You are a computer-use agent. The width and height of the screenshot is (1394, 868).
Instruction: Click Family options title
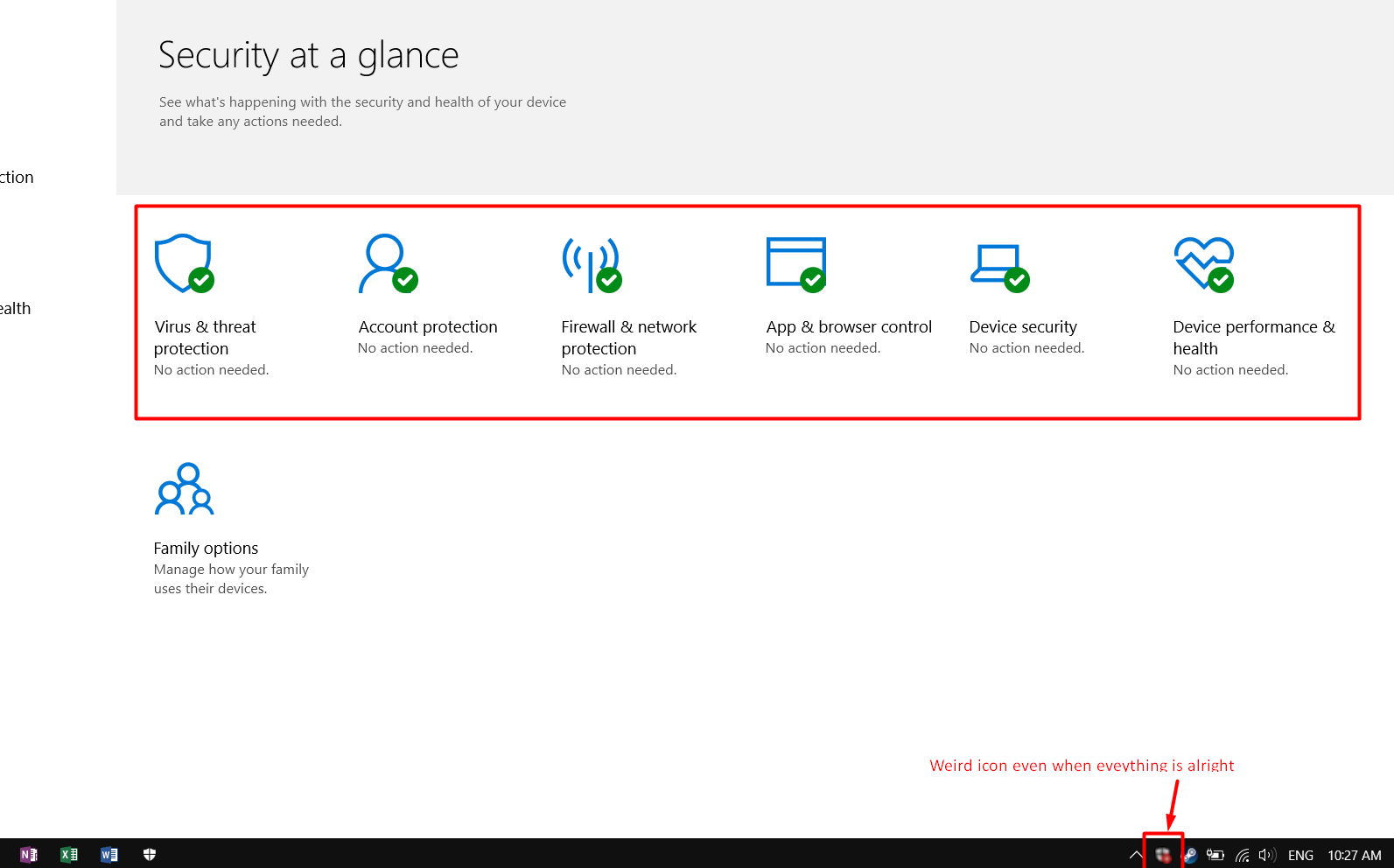coord(206,548)
